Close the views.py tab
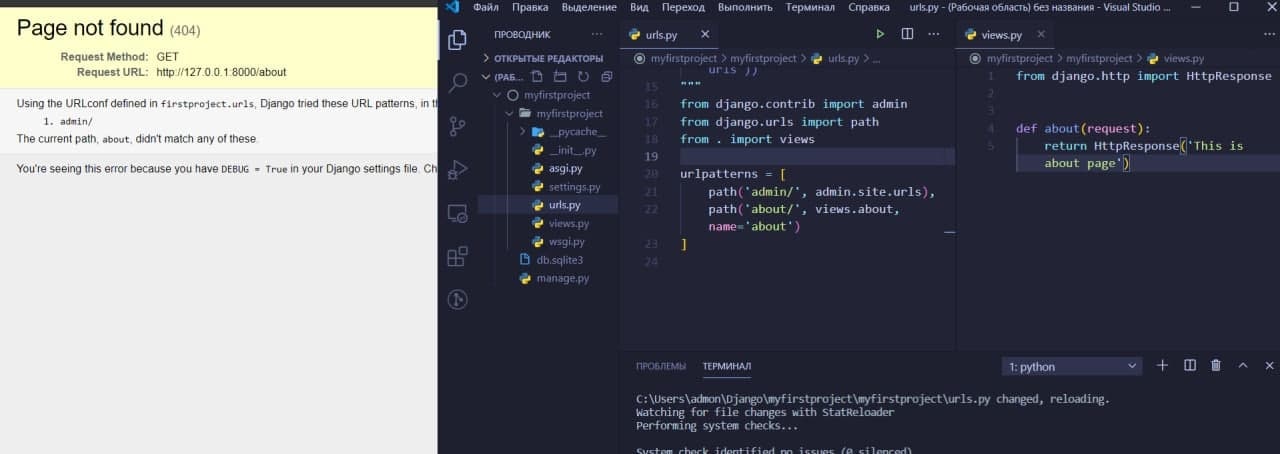 1042,34
